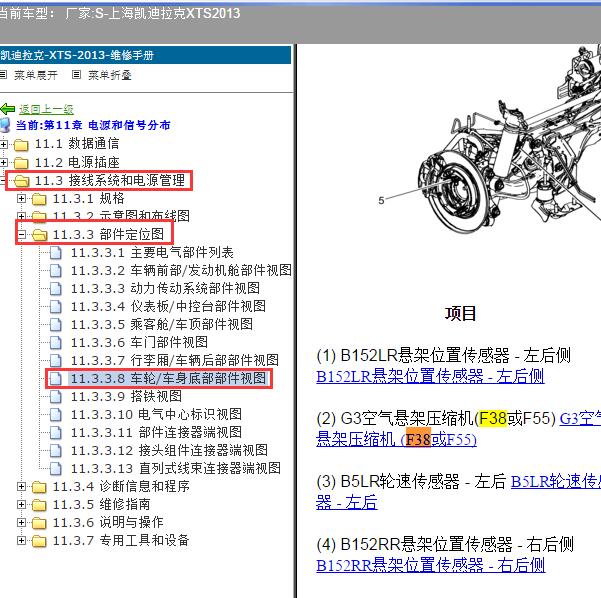
Task: Click page icon of 11.3.3.11 部件连接器端视图
Action: click(x=56, y=433)
